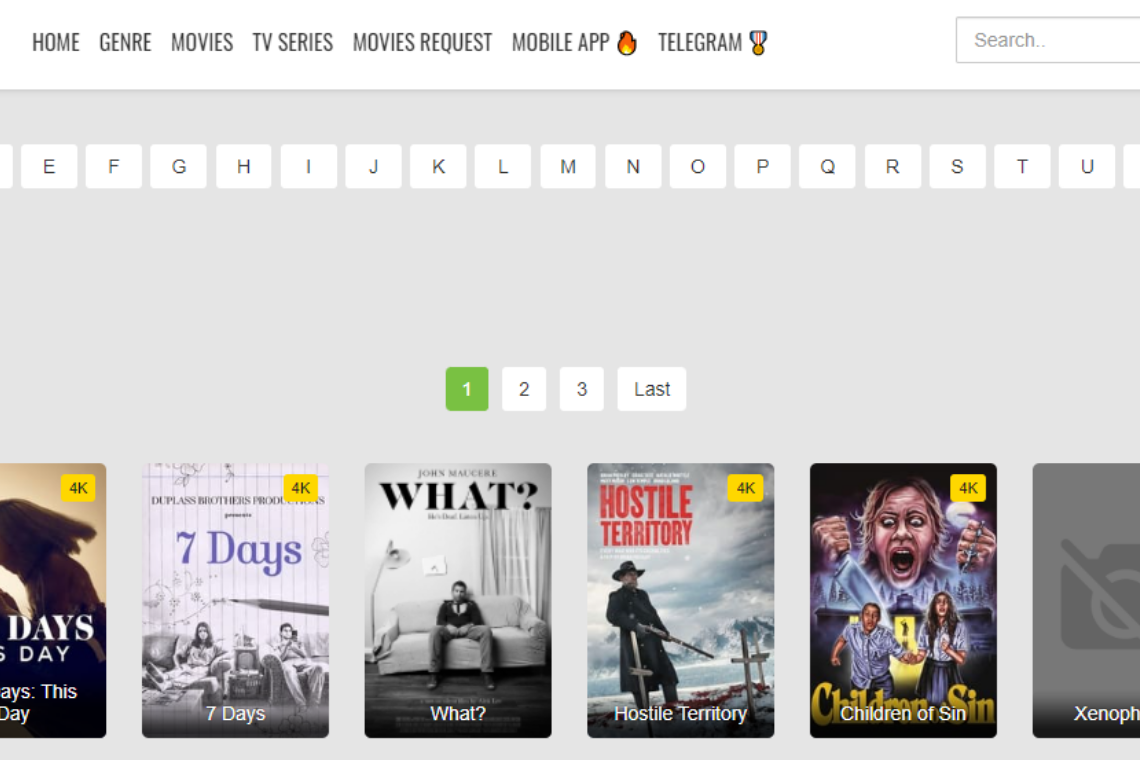This screenshot has width=1140, height=760.
Task: Filter titles by letter J
Action: 374,167
